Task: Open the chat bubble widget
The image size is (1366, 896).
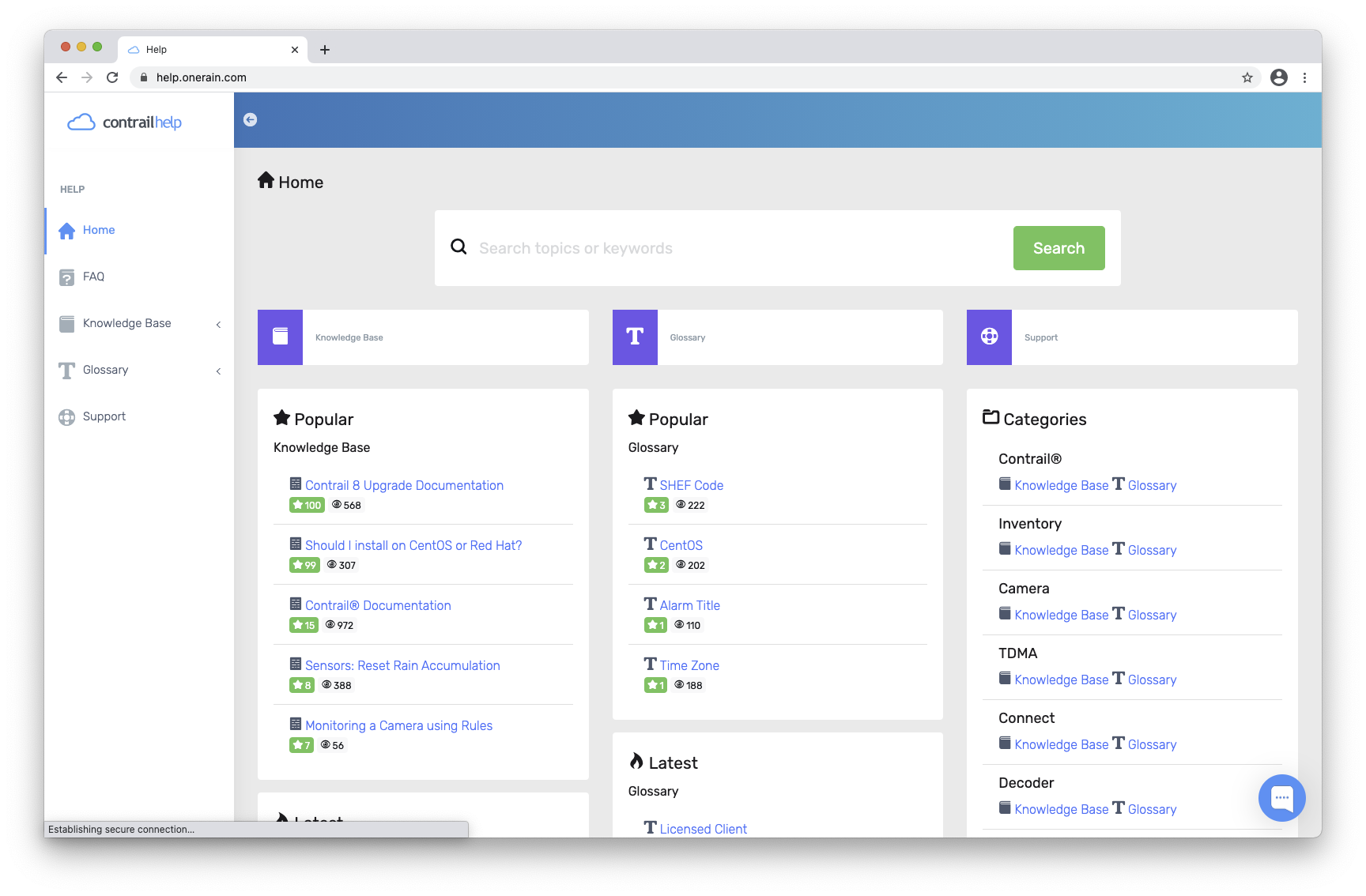Action: coord(1281,798)
